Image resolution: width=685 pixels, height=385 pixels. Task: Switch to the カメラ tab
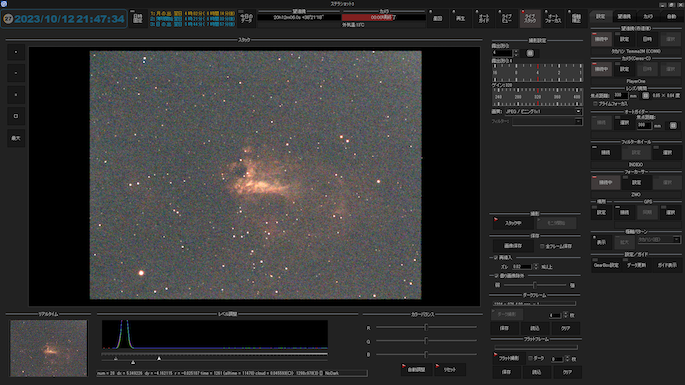tap(647, 16)
